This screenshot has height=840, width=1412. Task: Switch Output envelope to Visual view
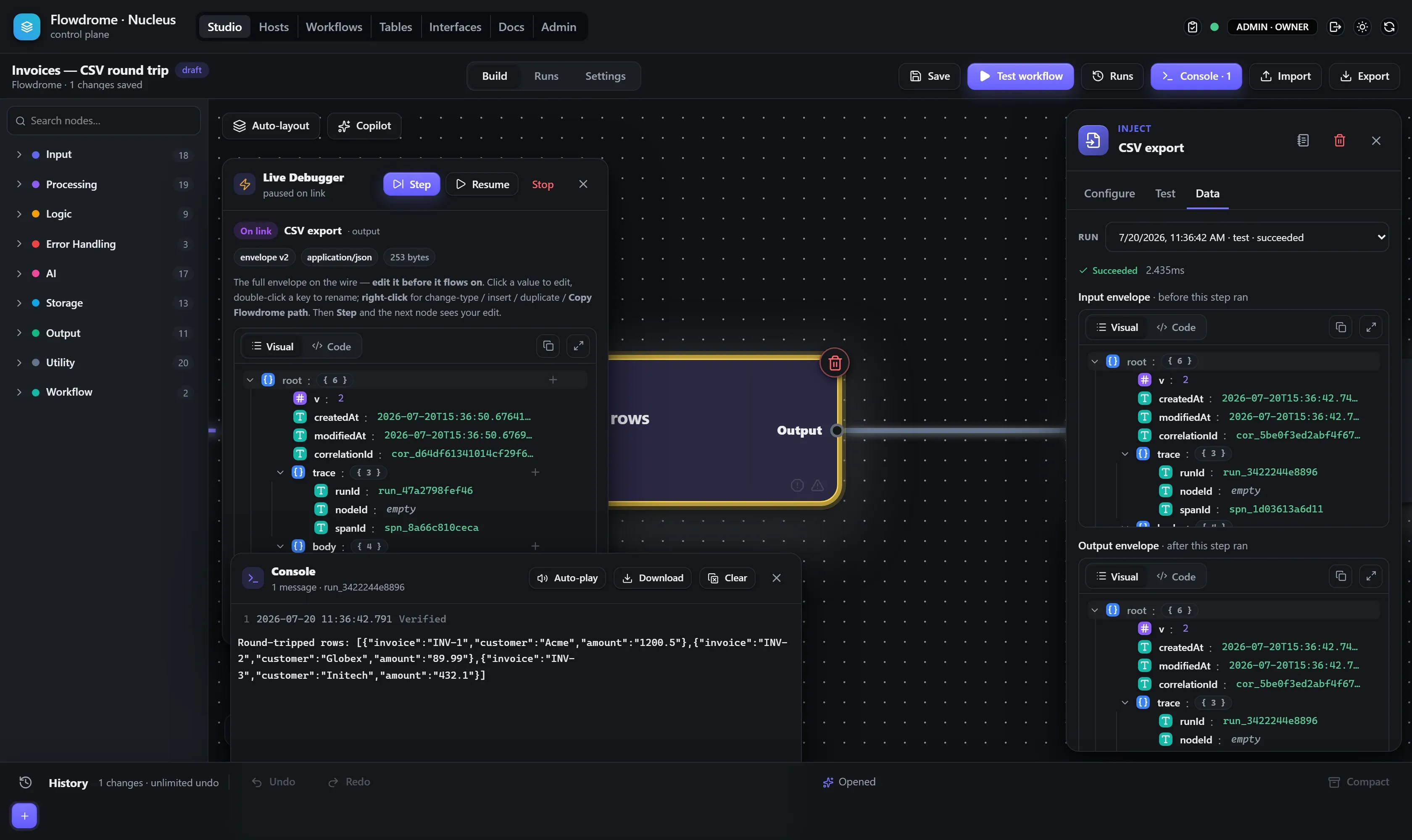pyautogui.click(x=1117, y=576)
